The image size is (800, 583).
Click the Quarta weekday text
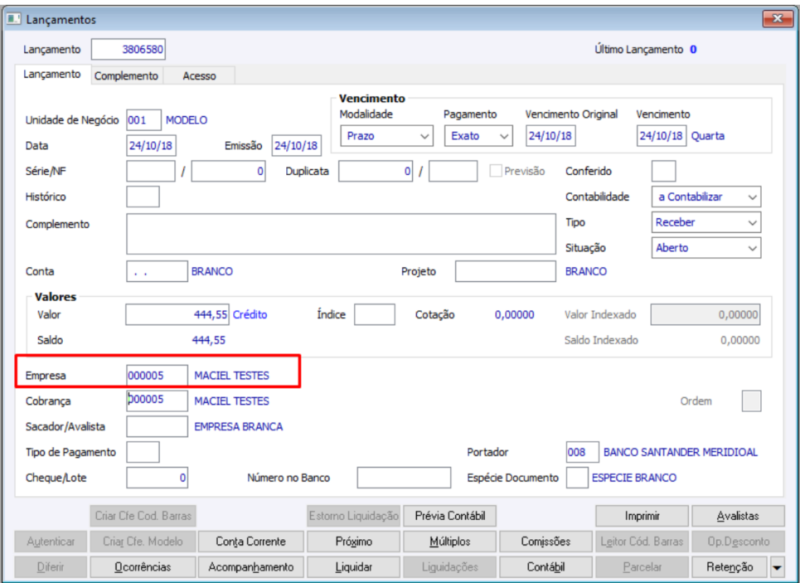708,136
